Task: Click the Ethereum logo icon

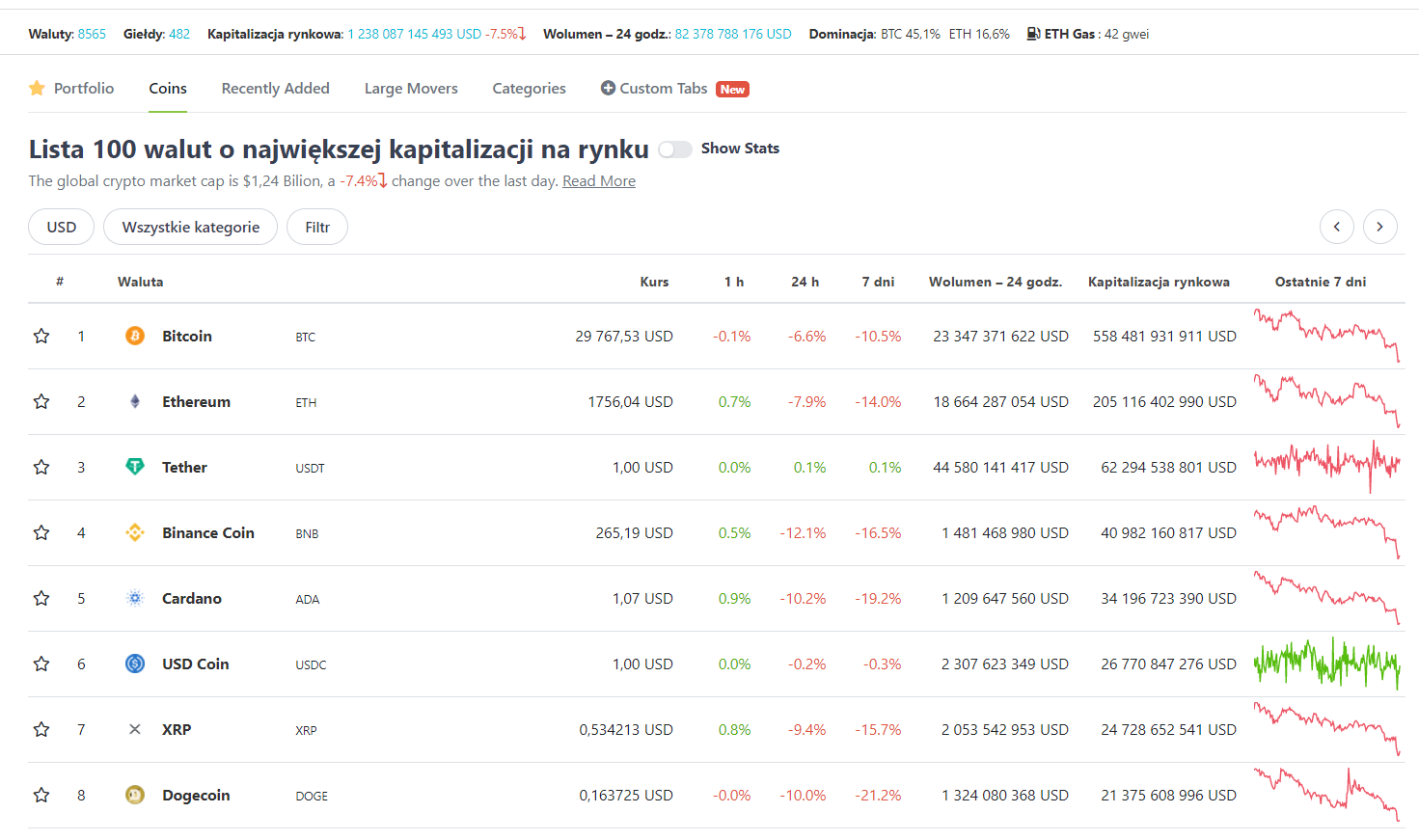Action: pos(135,401)
